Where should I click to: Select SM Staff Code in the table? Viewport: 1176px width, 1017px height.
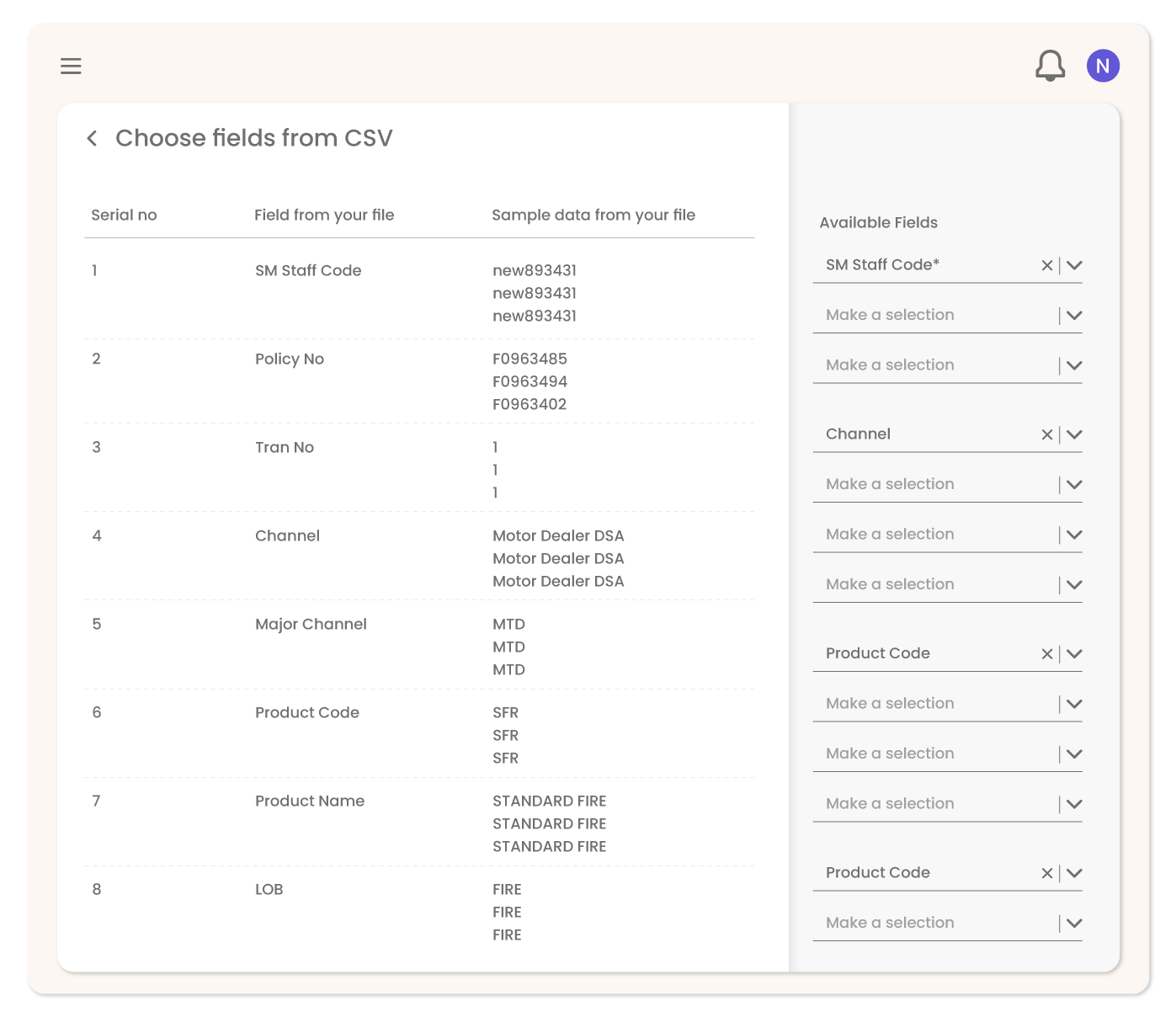pos(308,270)
